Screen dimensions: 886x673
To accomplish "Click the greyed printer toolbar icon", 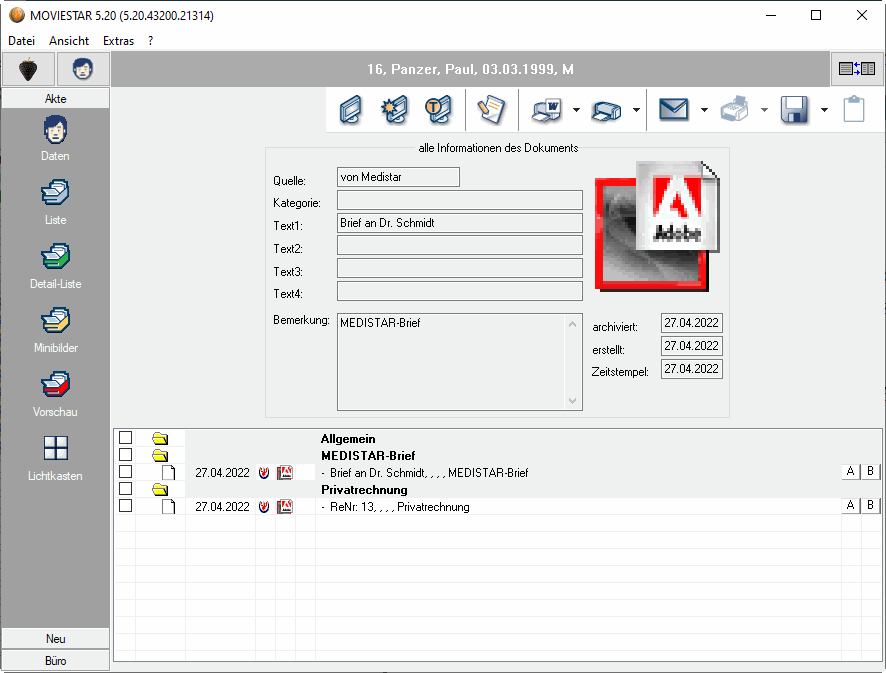I will [x=735, y=110].
